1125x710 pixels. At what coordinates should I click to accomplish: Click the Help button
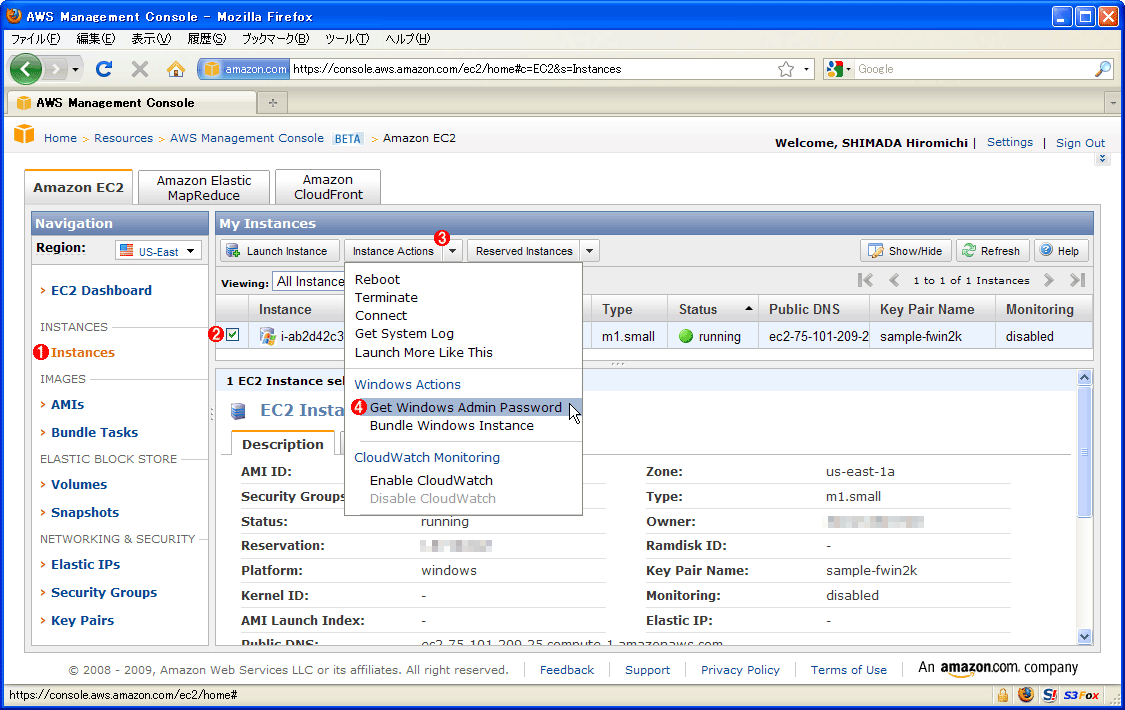tap(1060, 251)
